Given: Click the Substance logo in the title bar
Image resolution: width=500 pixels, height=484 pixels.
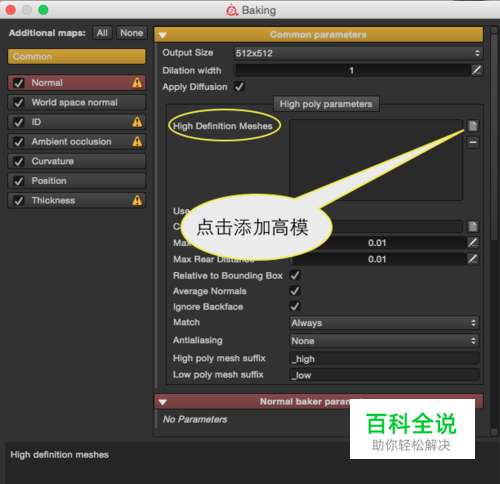Looking at the screenshot, I should click(232, 10).
